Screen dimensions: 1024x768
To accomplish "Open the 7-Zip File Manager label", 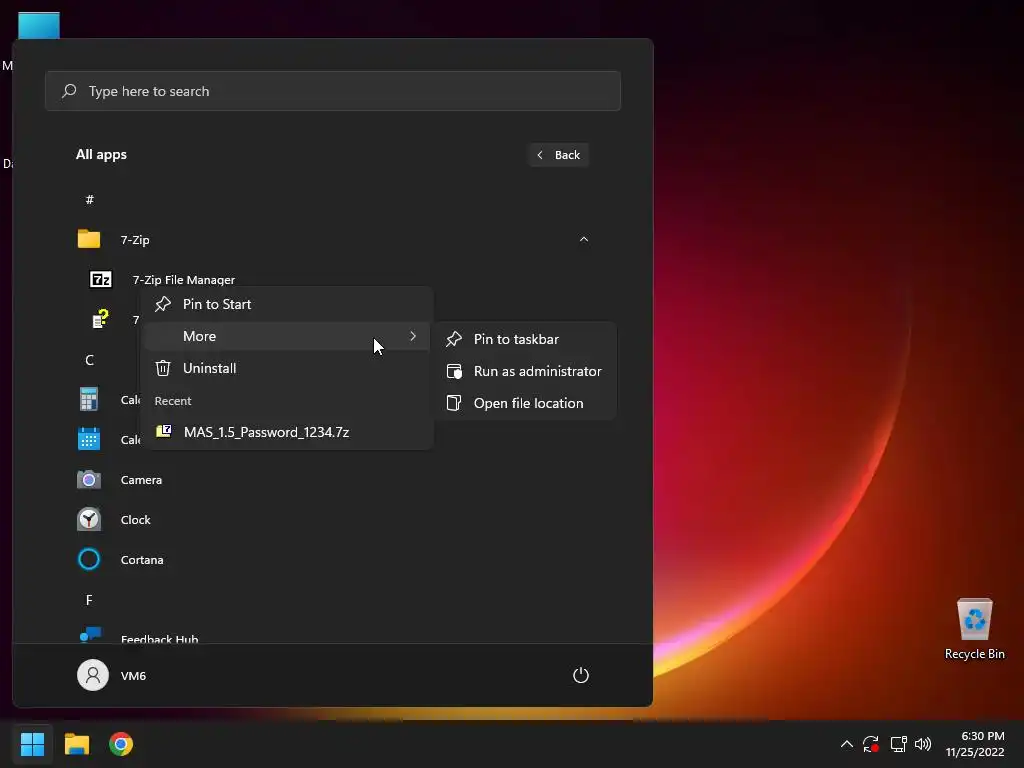I will click(x=184, y=280).
